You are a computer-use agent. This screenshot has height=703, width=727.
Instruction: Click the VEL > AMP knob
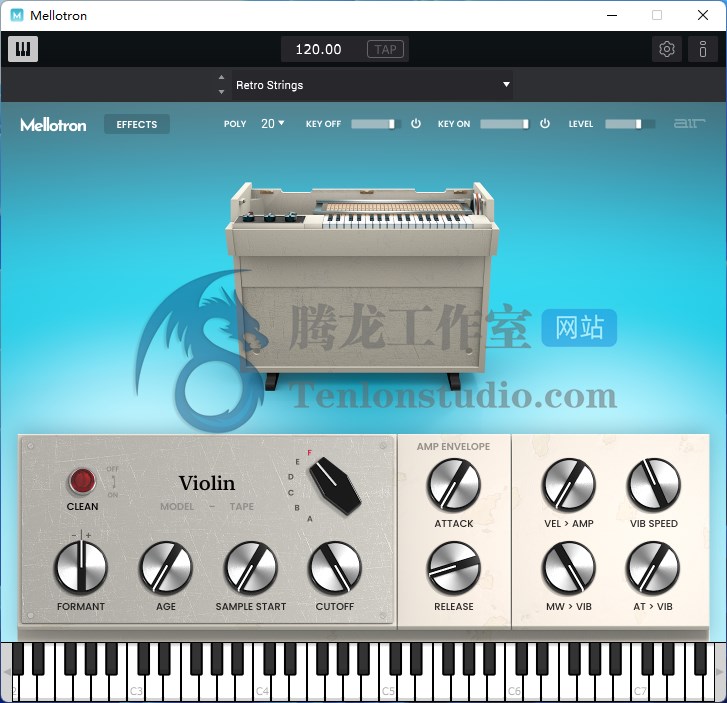(568, 485)
